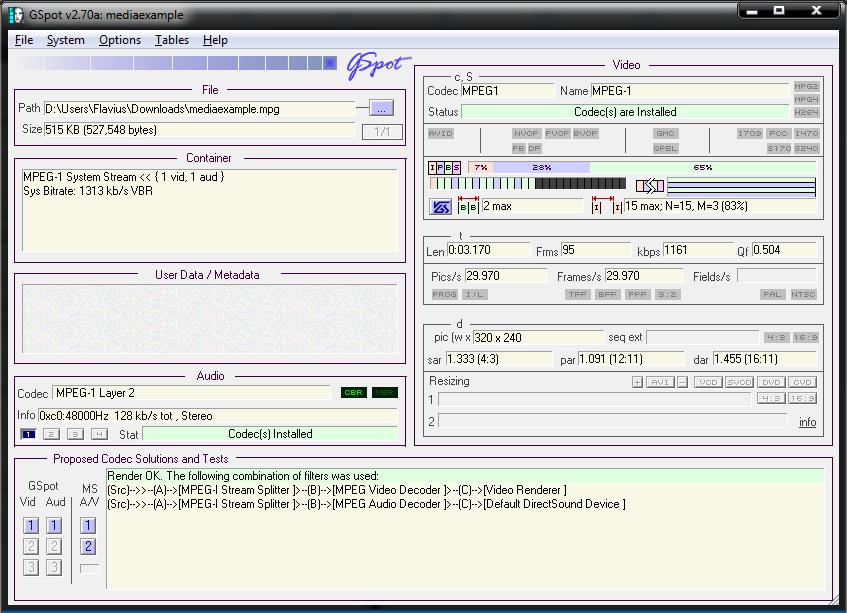Click the Resizing row 2 field
Viewport: 847px width, 613px height.
coord(613,421)
